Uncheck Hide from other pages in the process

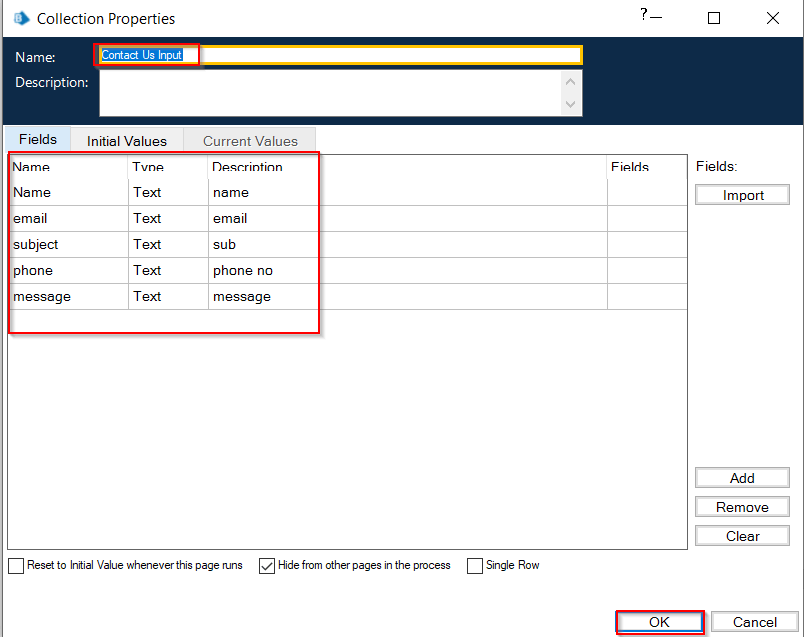click(267, 566)
